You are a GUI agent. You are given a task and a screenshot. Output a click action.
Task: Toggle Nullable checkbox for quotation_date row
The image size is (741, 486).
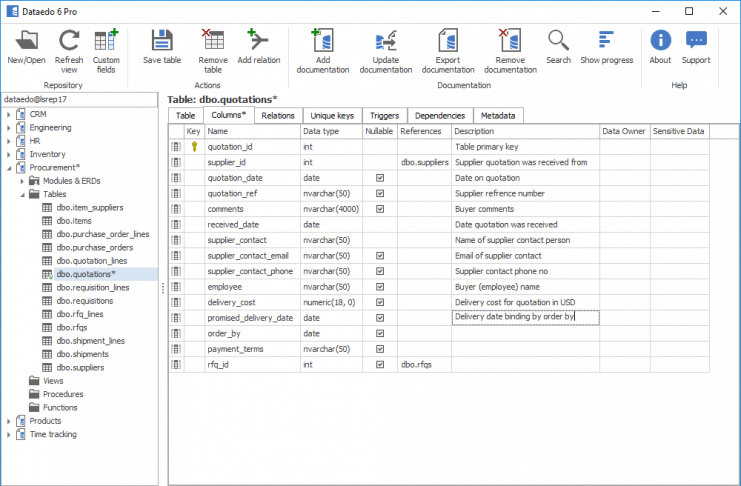(380, 178)
